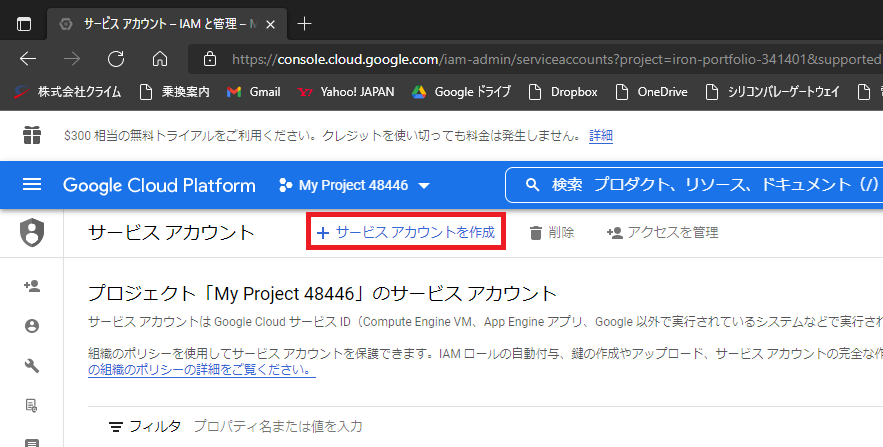Close the サービス アカウント browser tab
883x447 pixels.
coord(270,24)
